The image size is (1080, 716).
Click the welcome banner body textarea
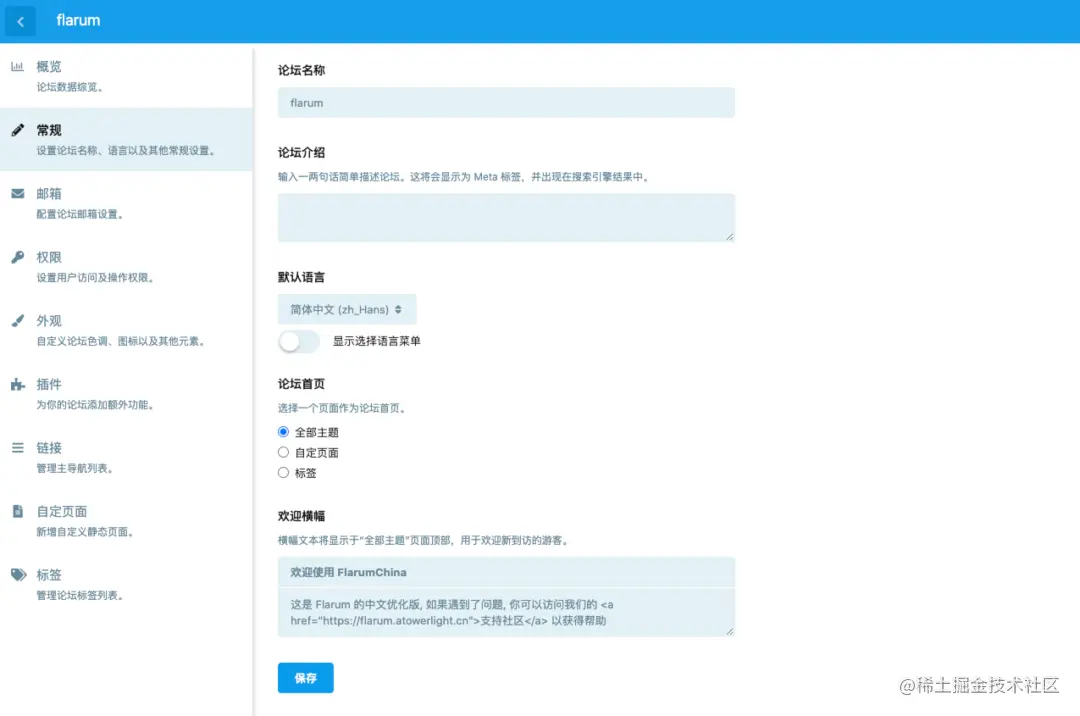[506, 612]
